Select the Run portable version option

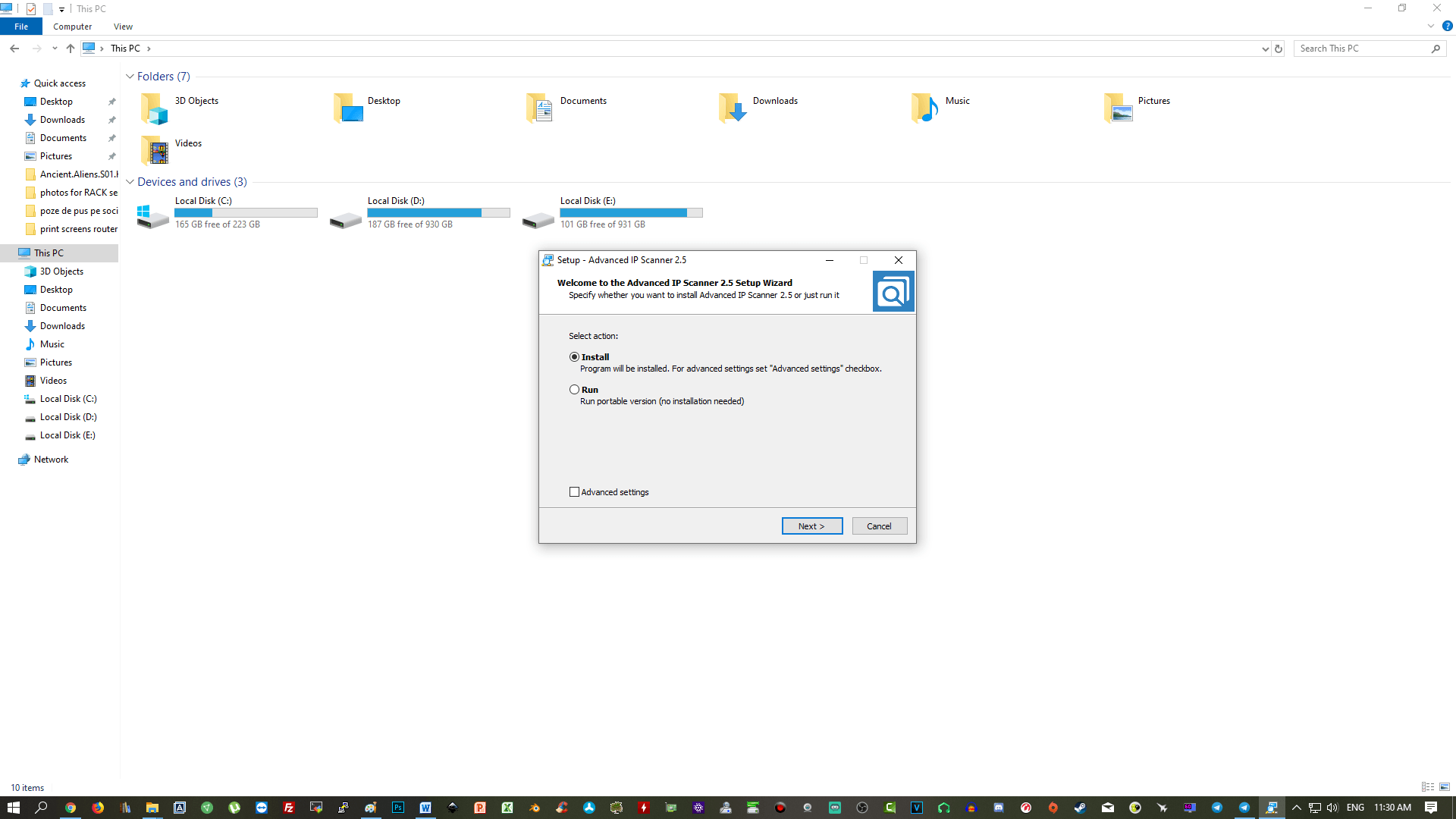pyautogui.click(x=574, y=389)
